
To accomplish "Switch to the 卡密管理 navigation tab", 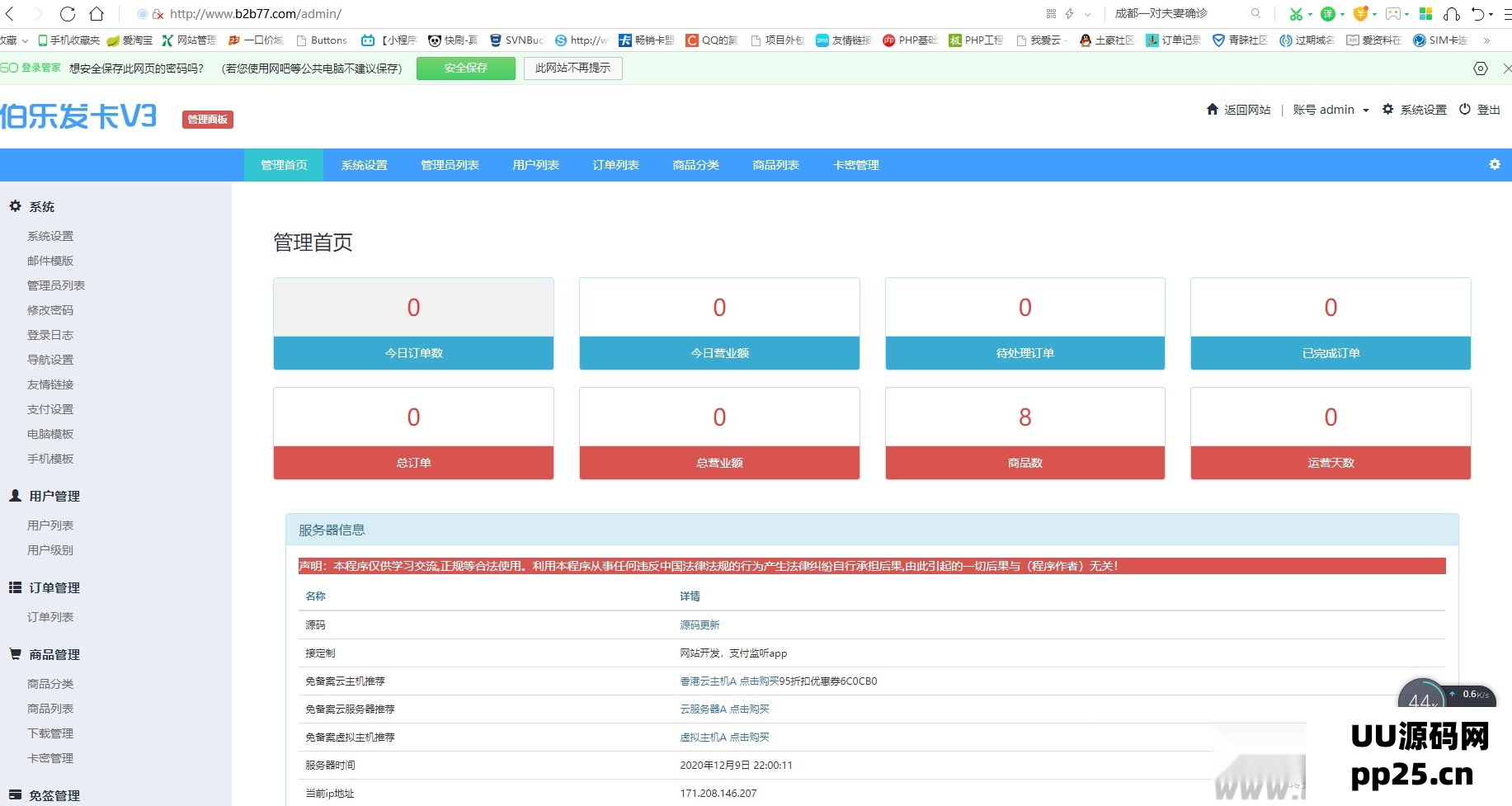I will [855, 164].
